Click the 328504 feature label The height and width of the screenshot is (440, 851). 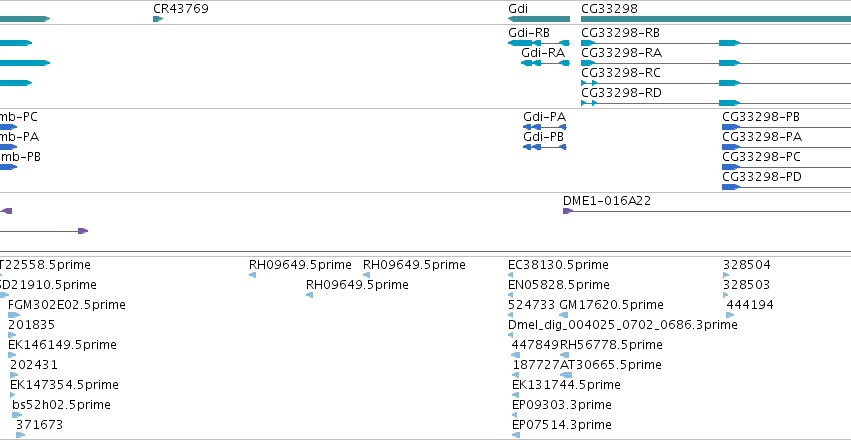[x=747, y=265]
